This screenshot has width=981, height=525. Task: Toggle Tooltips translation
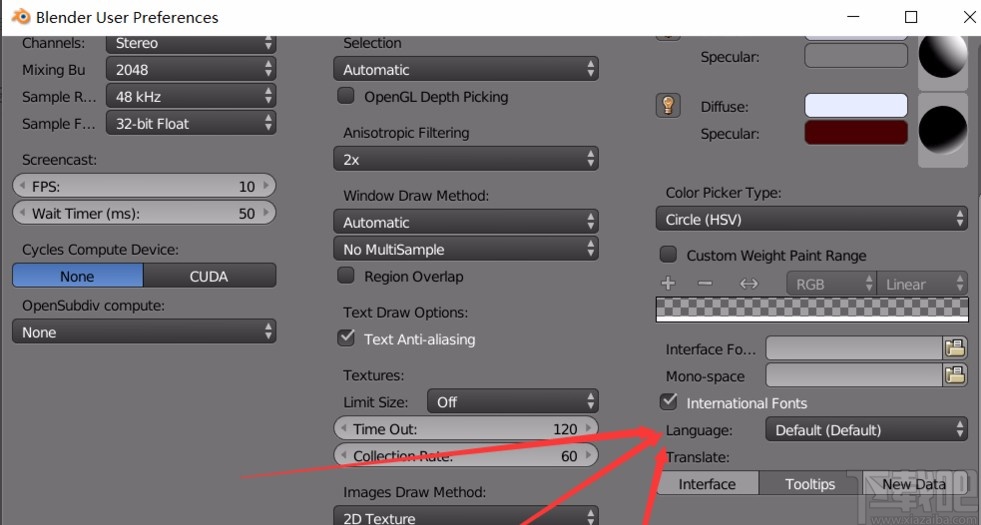[x=810, y=484]
